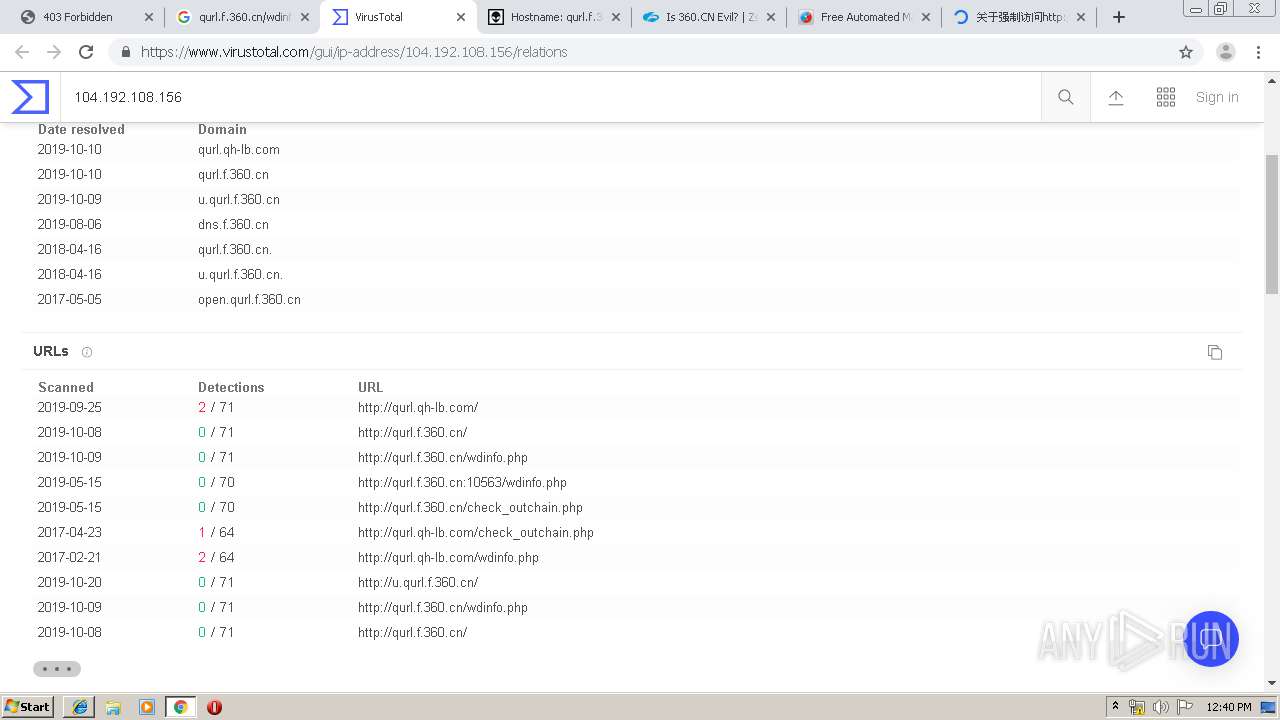Open the chat bubble widget

click(x=1211, y=639)
